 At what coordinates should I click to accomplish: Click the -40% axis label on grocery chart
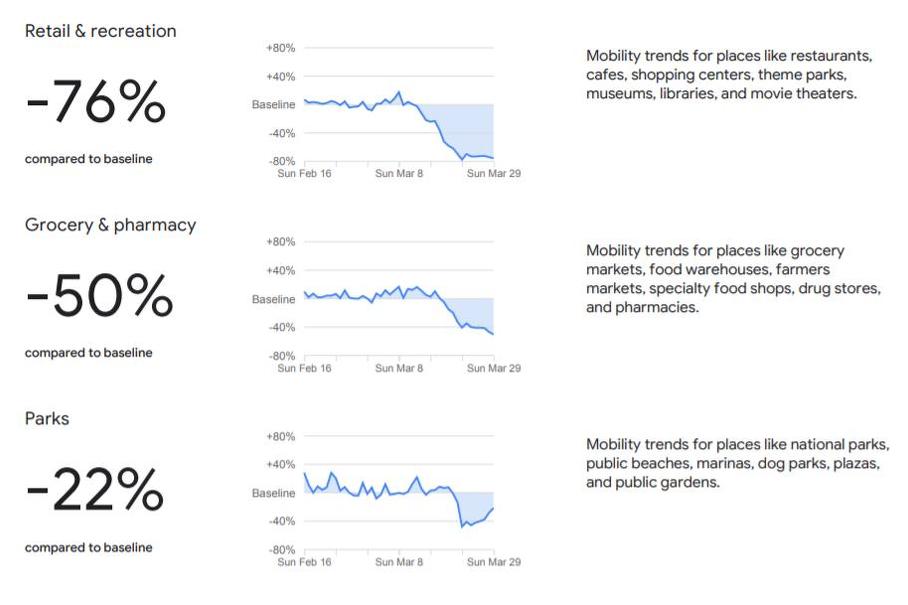click(282, 327)
